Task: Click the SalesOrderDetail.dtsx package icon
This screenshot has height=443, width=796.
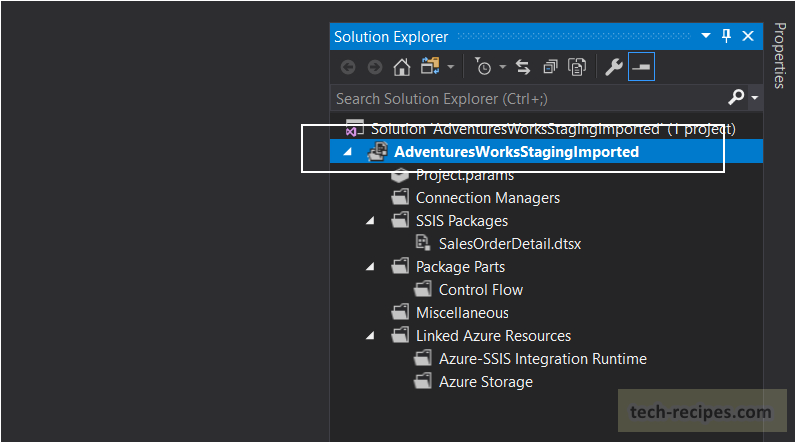Action: point(423,243)
